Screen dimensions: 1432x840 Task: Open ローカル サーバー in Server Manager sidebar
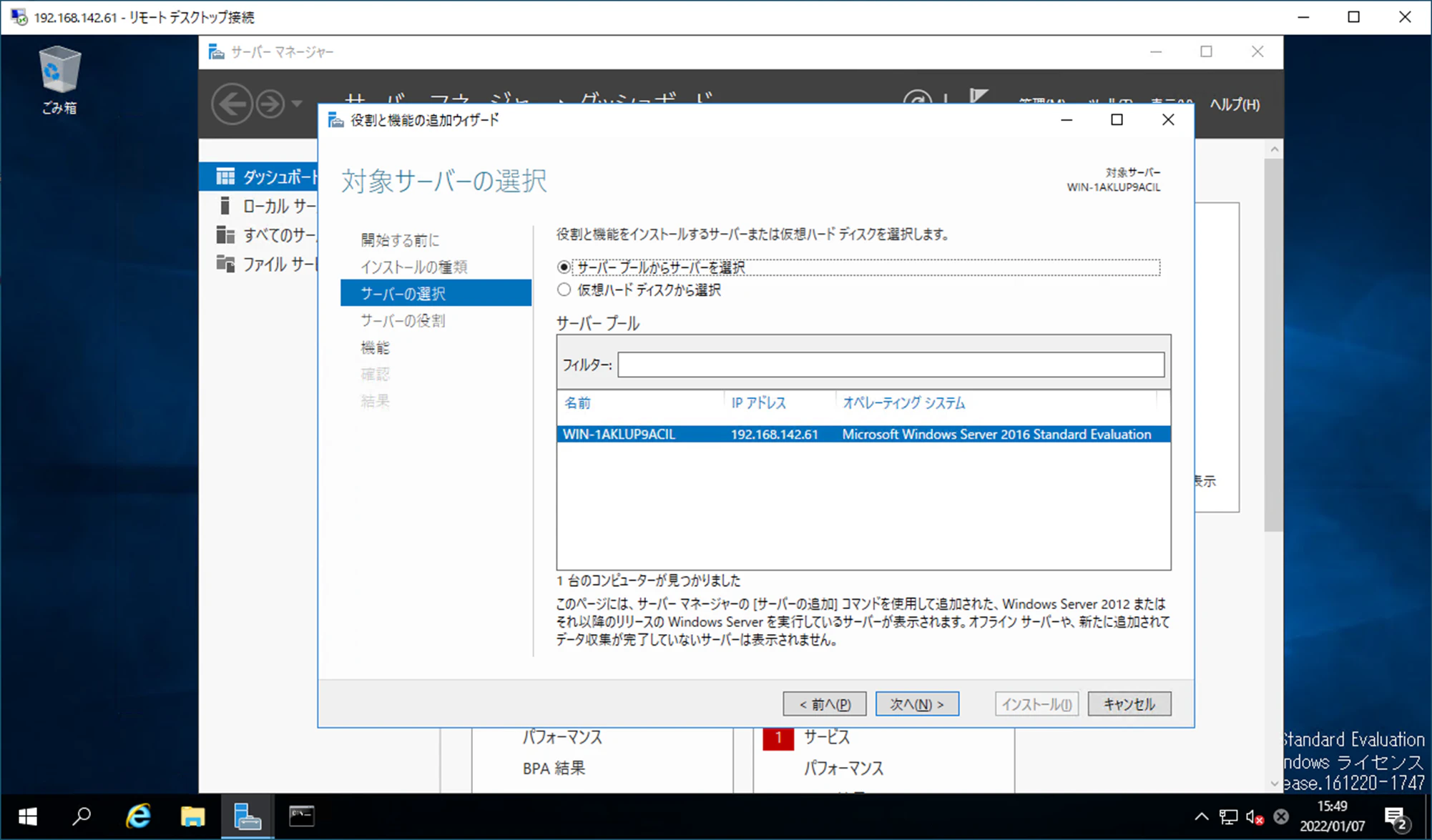[x=280, y=206]
